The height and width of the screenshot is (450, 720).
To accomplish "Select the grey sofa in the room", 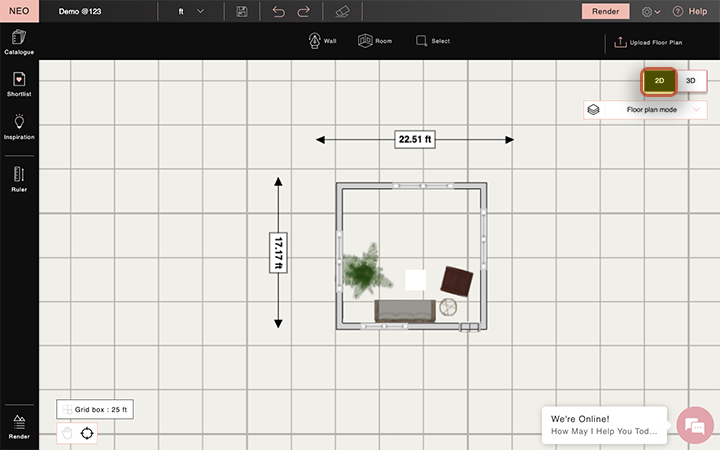I will click(405, 311).
